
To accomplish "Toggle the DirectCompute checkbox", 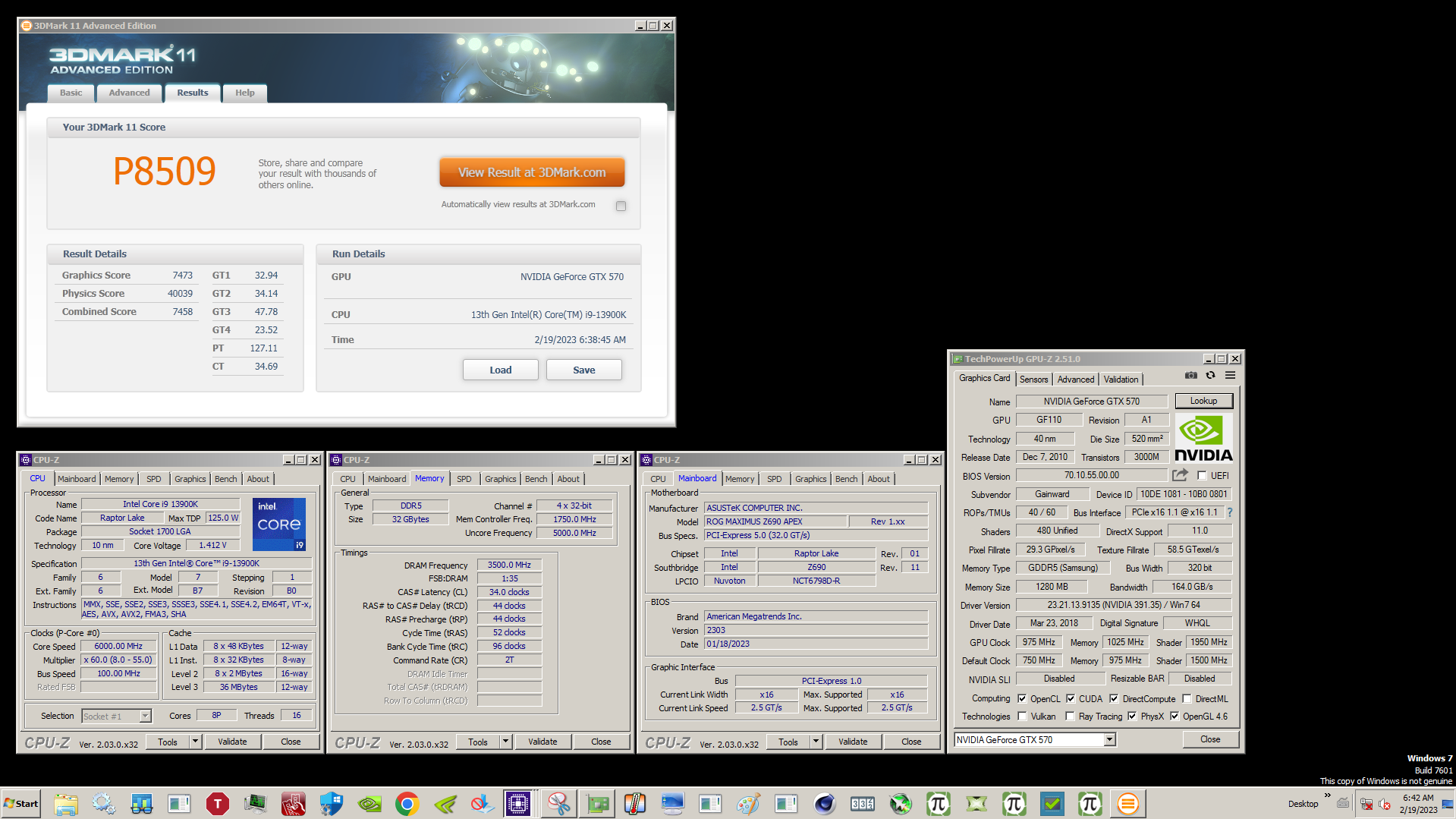I will pos(1114,698).
